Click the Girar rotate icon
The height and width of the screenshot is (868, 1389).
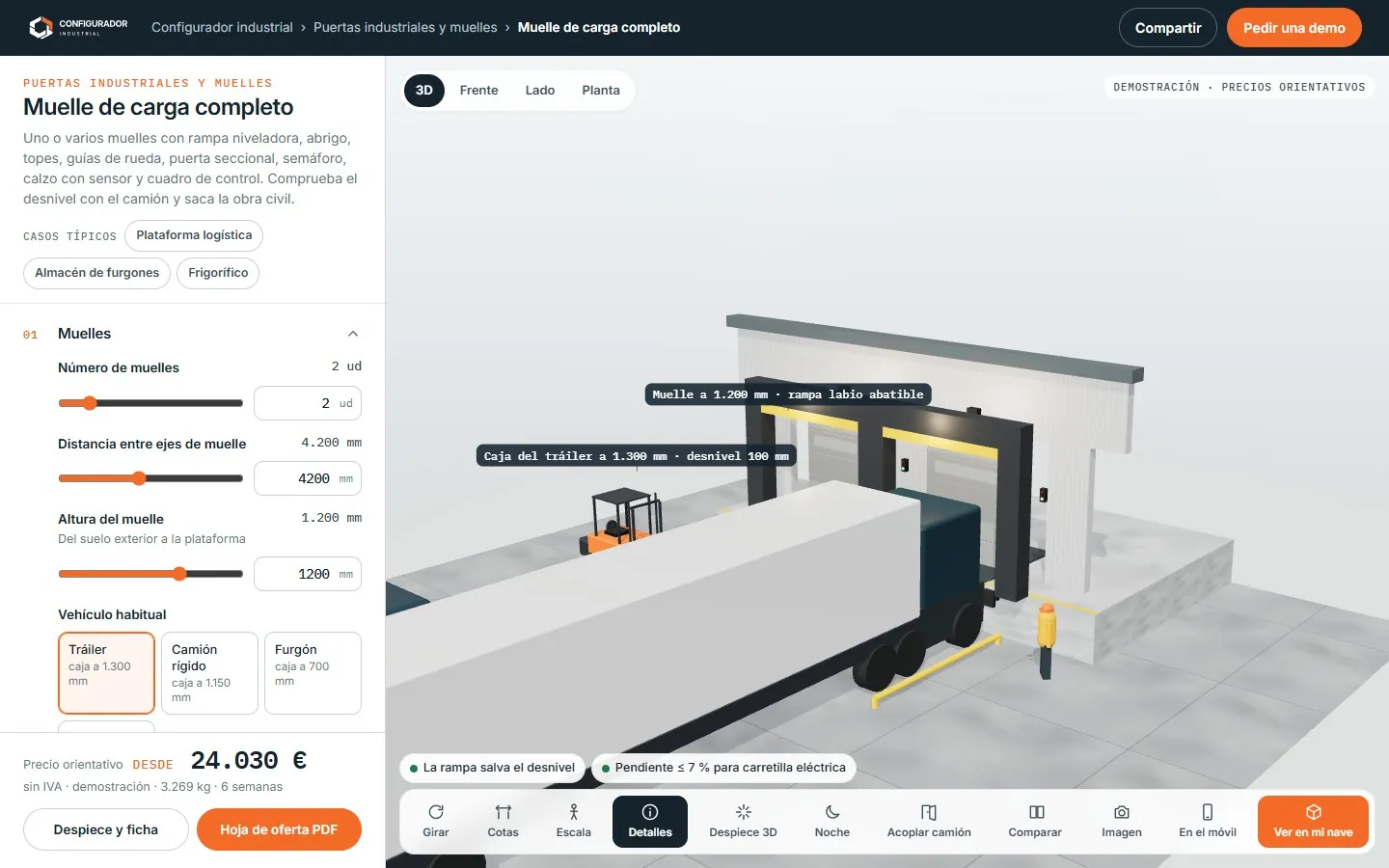(436, 812)
